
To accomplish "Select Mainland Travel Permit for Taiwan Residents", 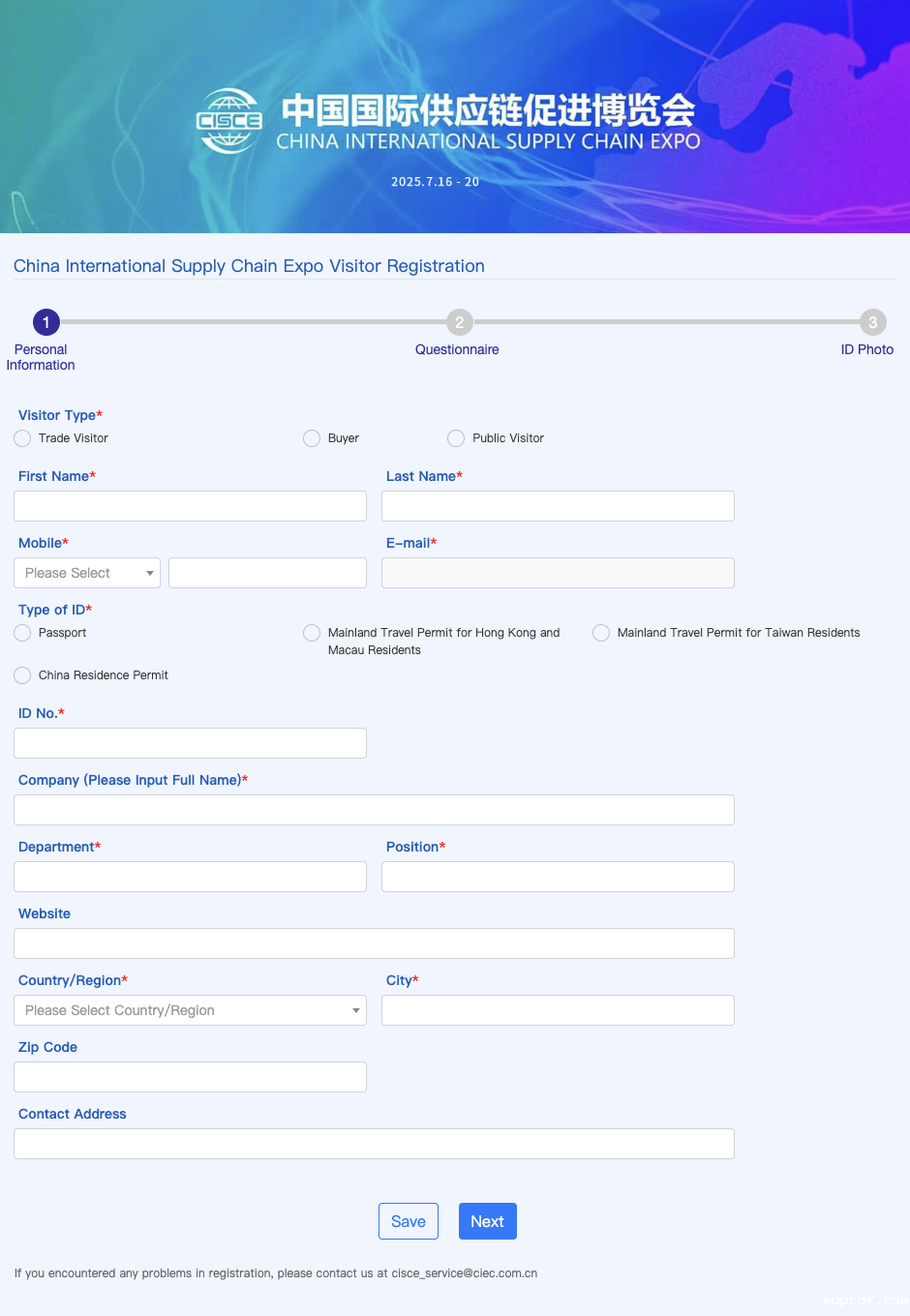I will pos(601,633).
